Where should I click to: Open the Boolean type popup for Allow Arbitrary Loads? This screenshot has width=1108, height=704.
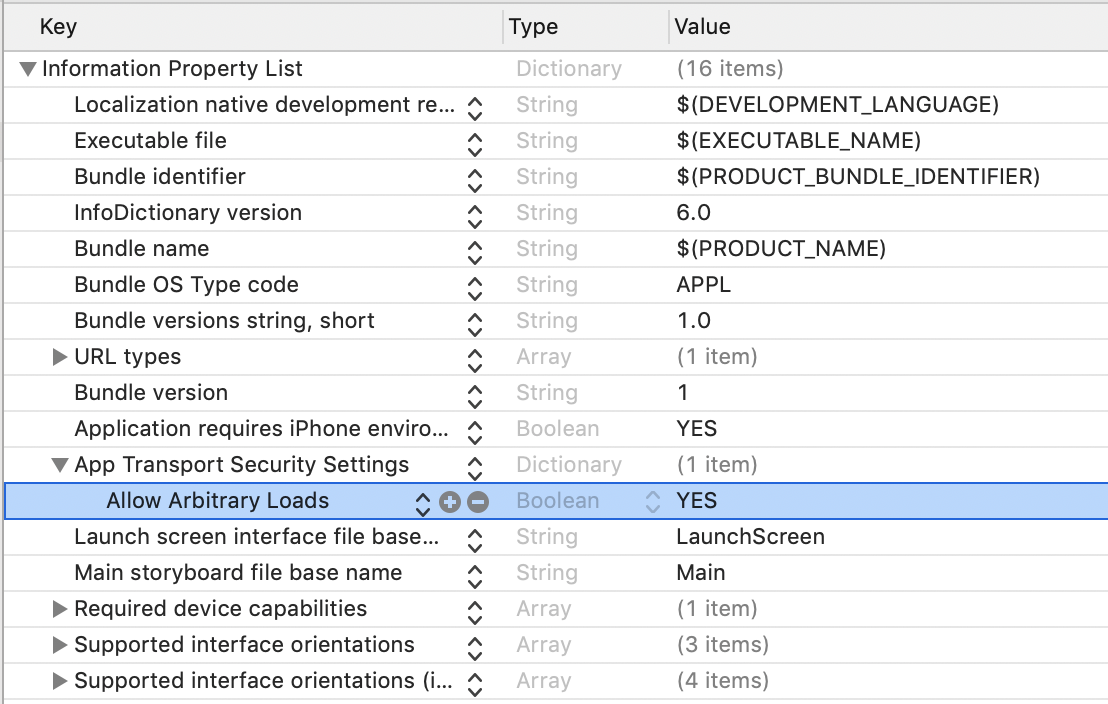pyautogui.click(x=652, y=501)
